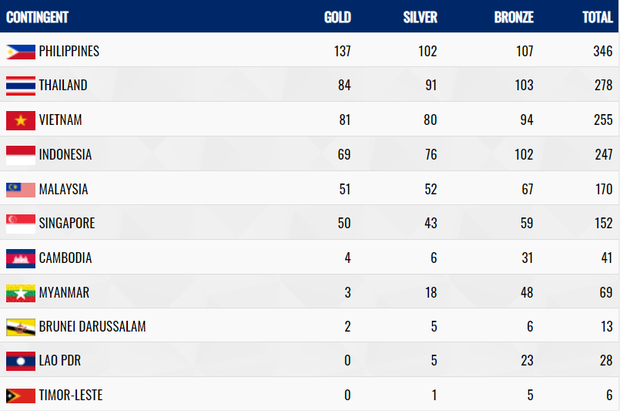Sort by the SILVER column header

[420, 17]
